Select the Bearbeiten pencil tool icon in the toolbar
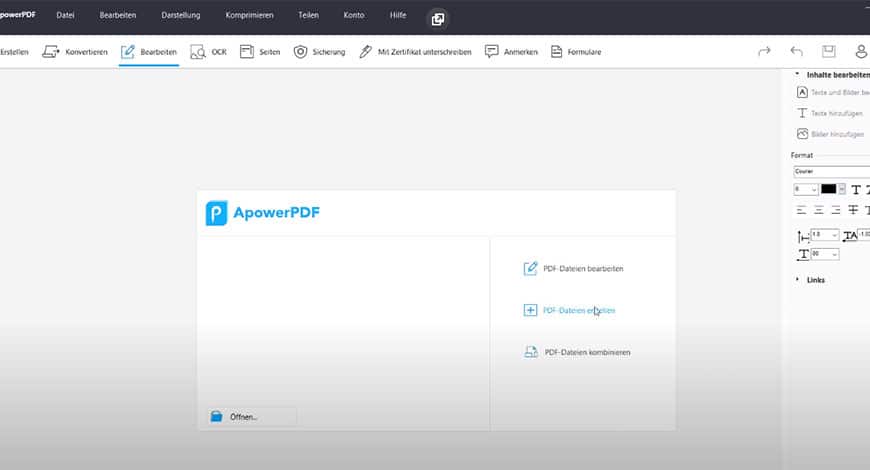Screen dimensions: 870x470 128,52
